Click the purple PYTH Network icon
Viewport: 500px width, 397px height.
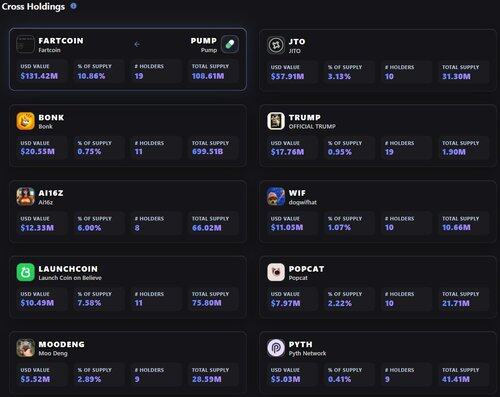pos(276,348)
